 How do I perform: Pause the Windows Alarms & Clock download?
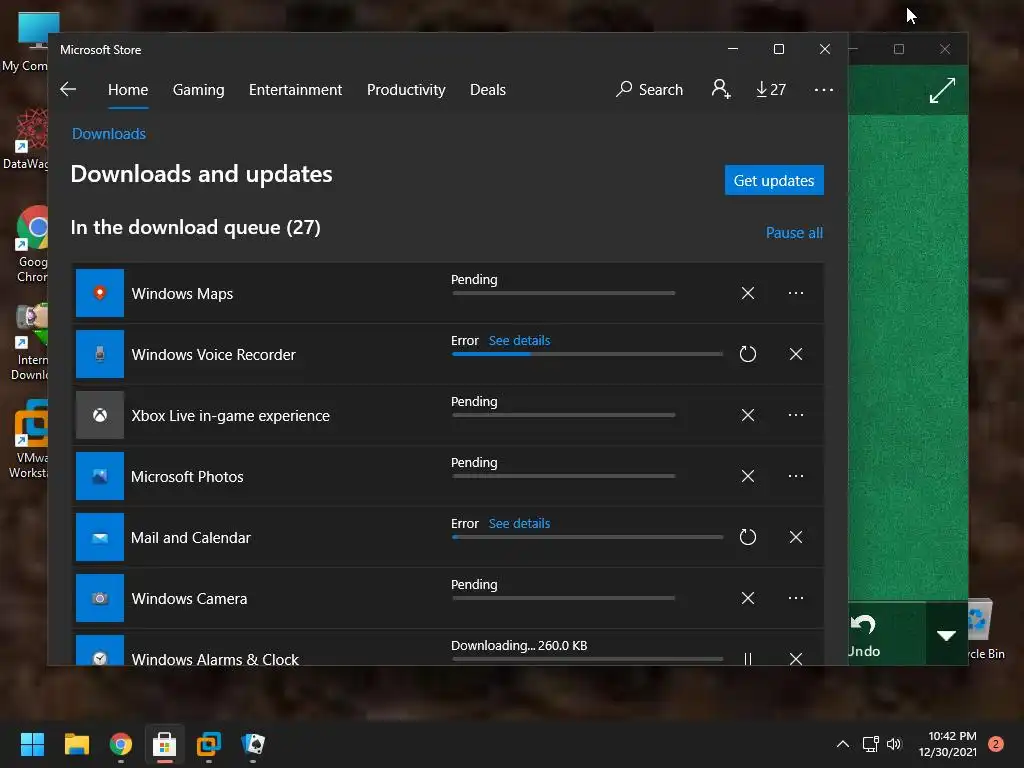tap(748, 658)
